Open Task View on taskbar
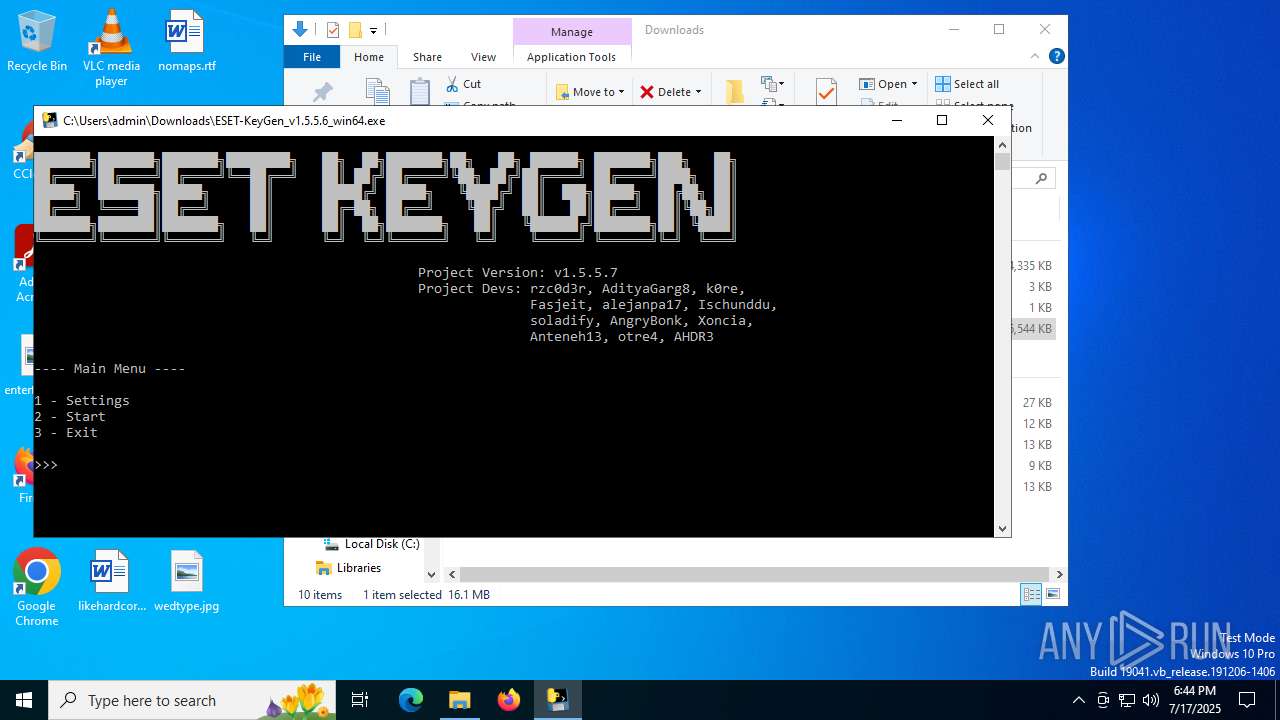Image resolution: width=1280 pixels, height=720 pixels. (x=360, y=700)
